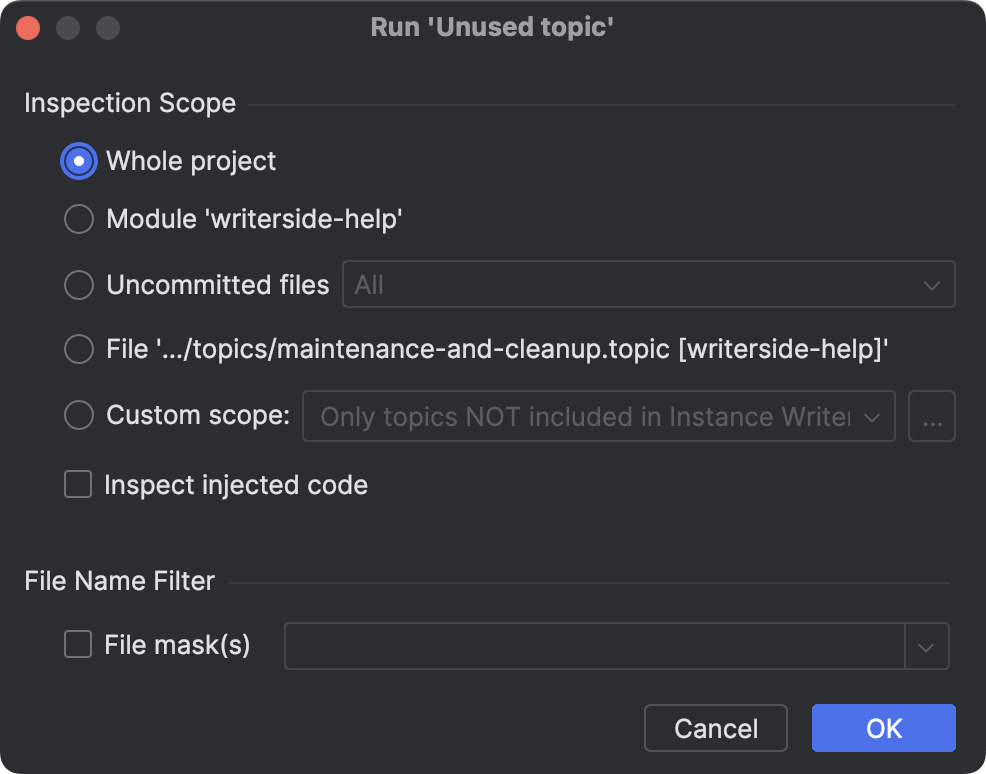Open the scope browser with ellipsis button
The height and width of the screenshot is (774, 986).
[x=931, y=416]
